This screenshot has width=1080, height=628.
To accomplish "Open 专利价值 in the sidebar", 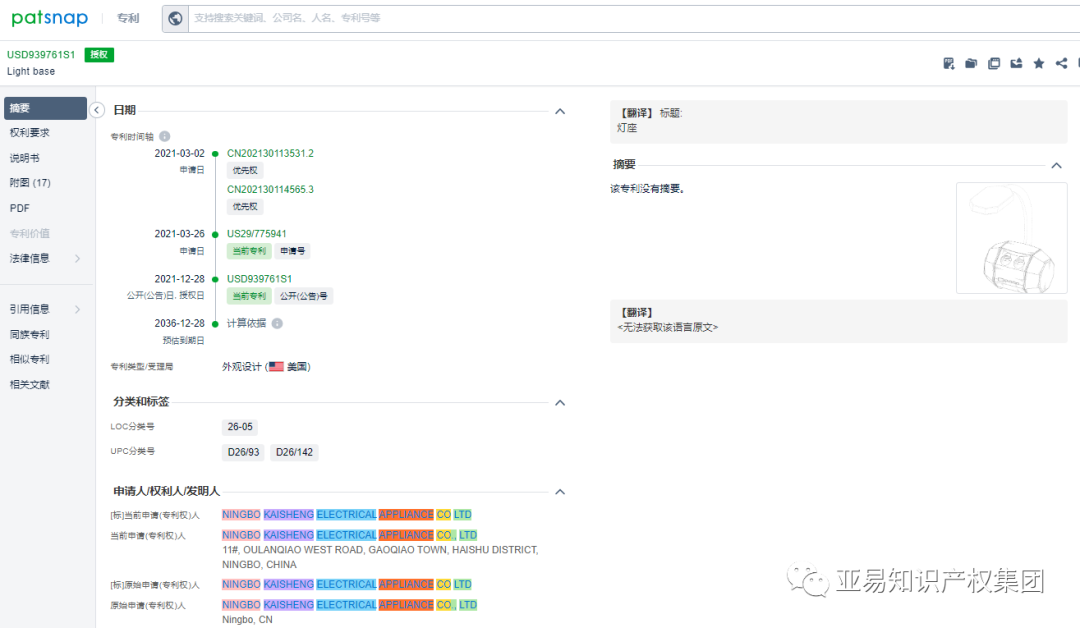I will 30,233.
